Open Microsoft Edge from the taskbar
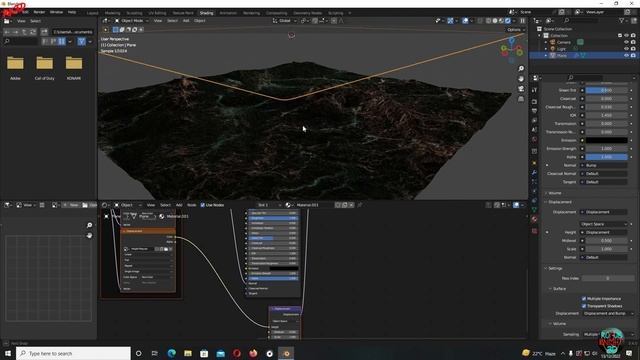Viewport: 640px width, 360px height. click(171, 353)
